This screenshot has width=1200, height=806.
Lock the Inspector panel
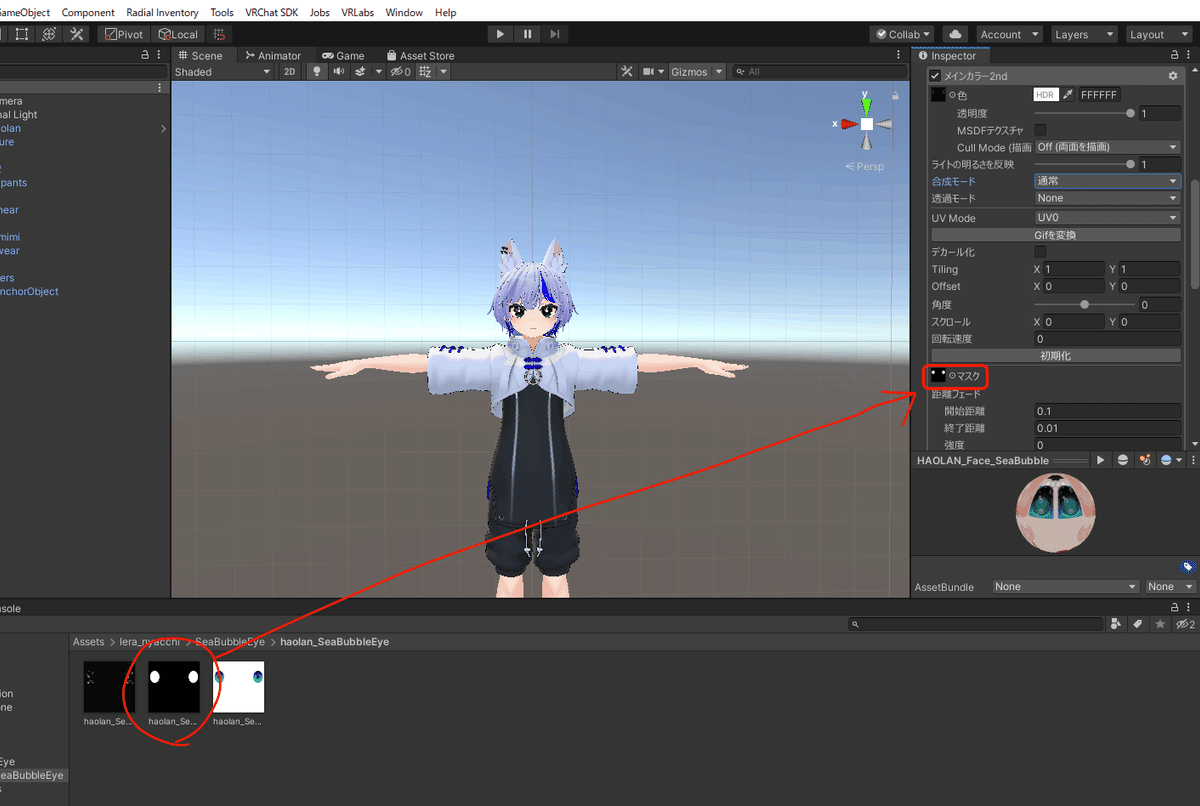coord(1176,56)
